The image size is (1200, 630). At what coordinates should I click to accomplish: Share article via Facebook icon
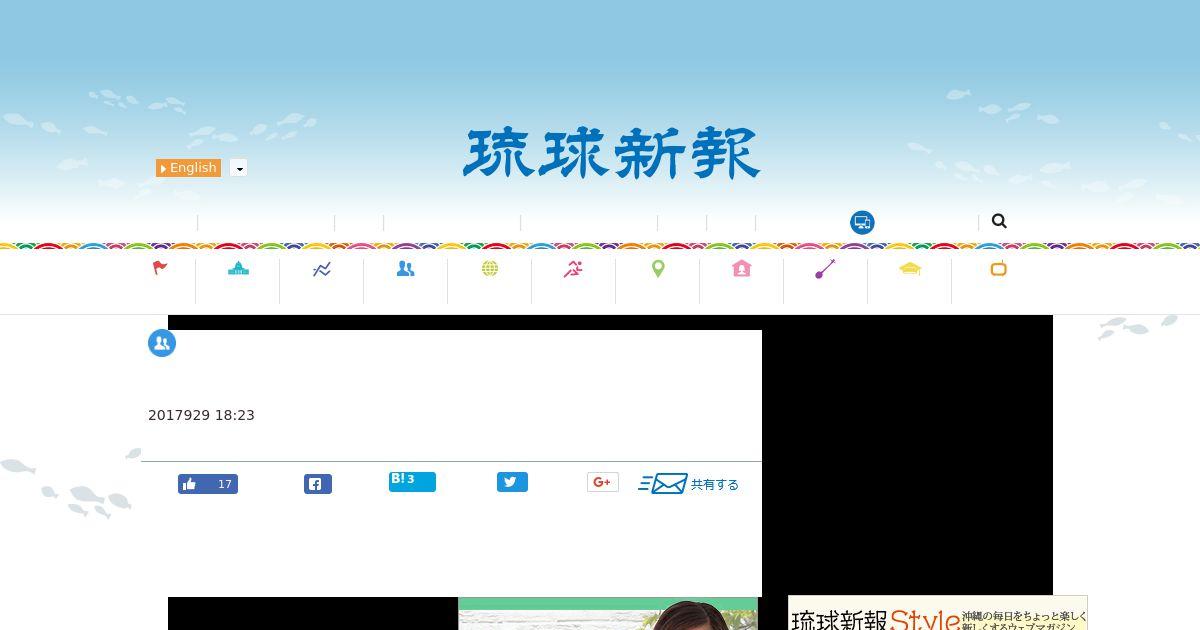pos(318,484)
